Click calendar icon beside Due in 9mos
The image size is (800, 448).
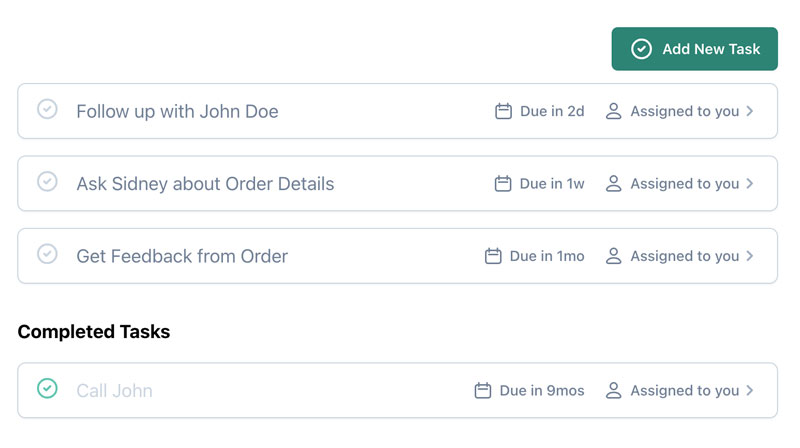coord(483,390)
